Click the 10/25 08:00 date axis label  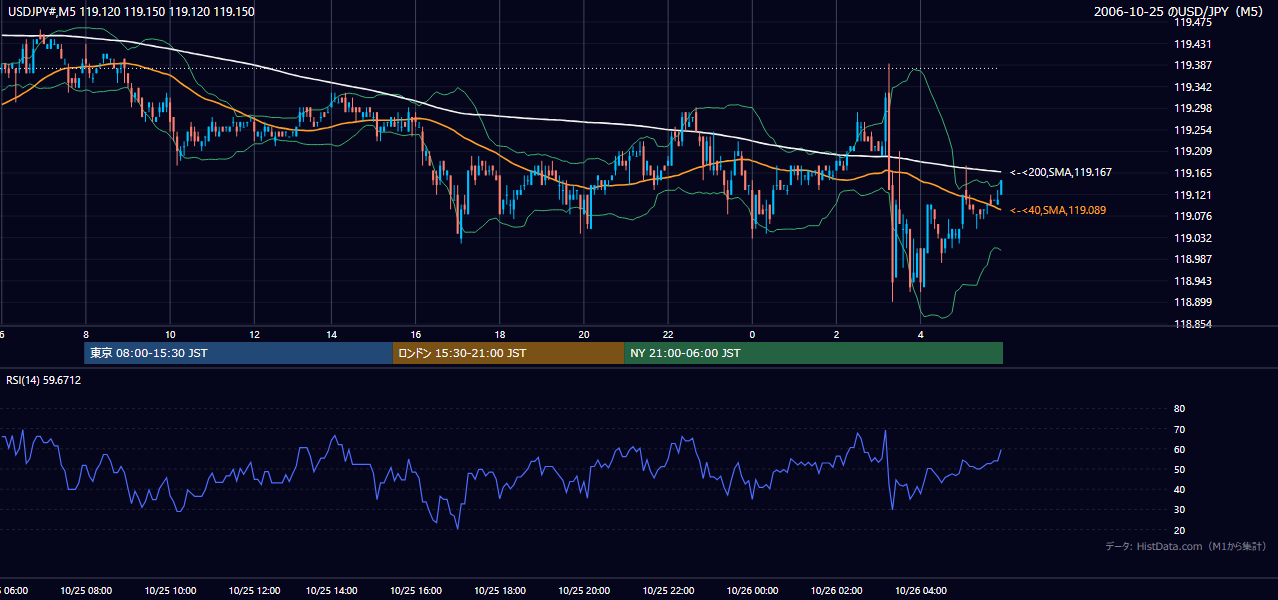86,591
